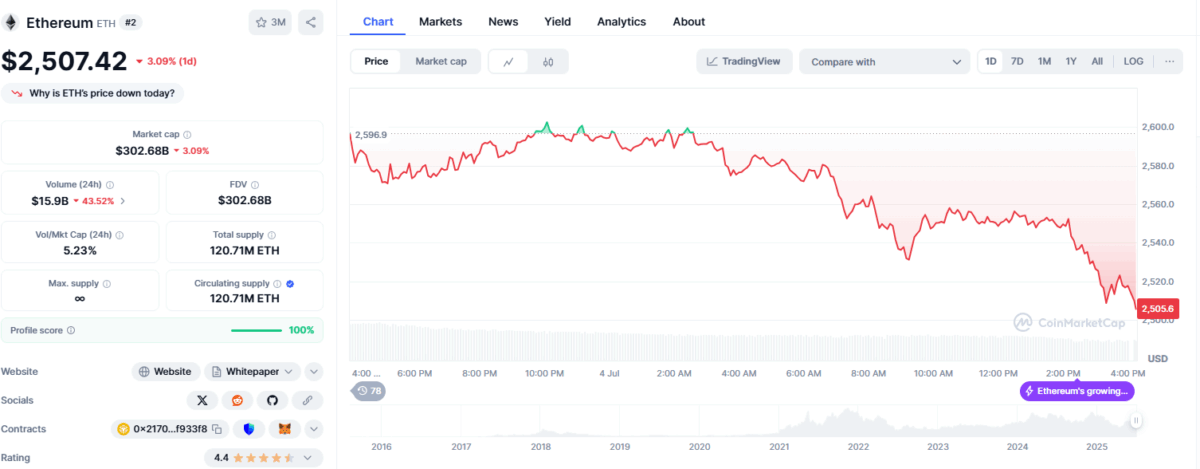
Task: Set chart range to 1Y
Action: point(1071,61)
